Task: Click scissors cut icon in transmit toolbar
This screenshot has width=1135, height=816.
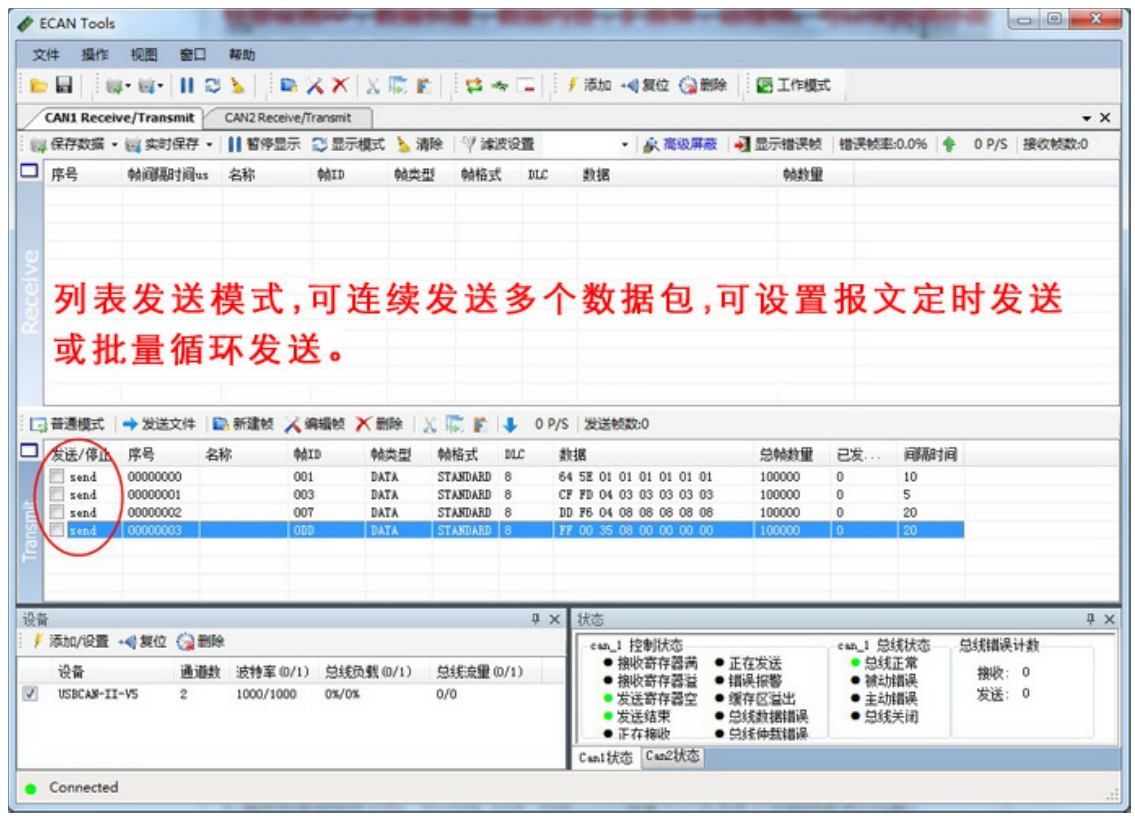Action: pyautogui.click(x=430, y=424)
